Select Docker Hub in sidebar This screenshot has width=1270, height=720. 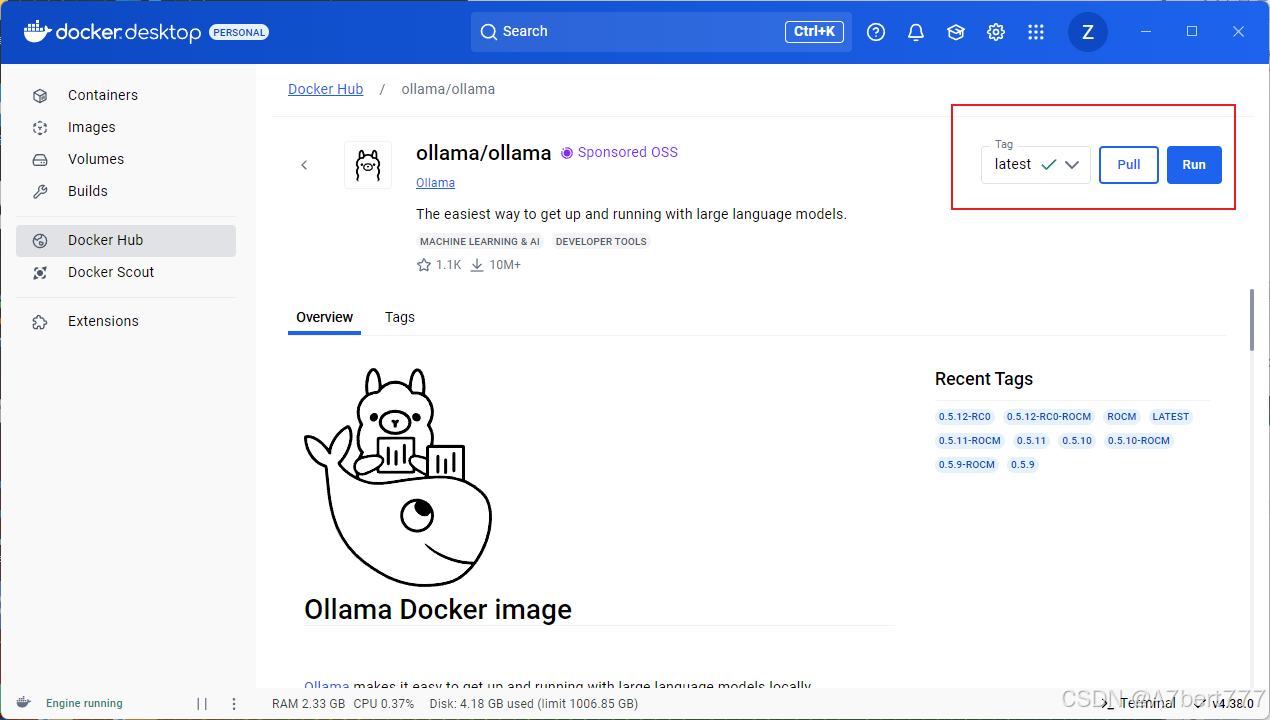pyautogui.click(x=126, y=240)
